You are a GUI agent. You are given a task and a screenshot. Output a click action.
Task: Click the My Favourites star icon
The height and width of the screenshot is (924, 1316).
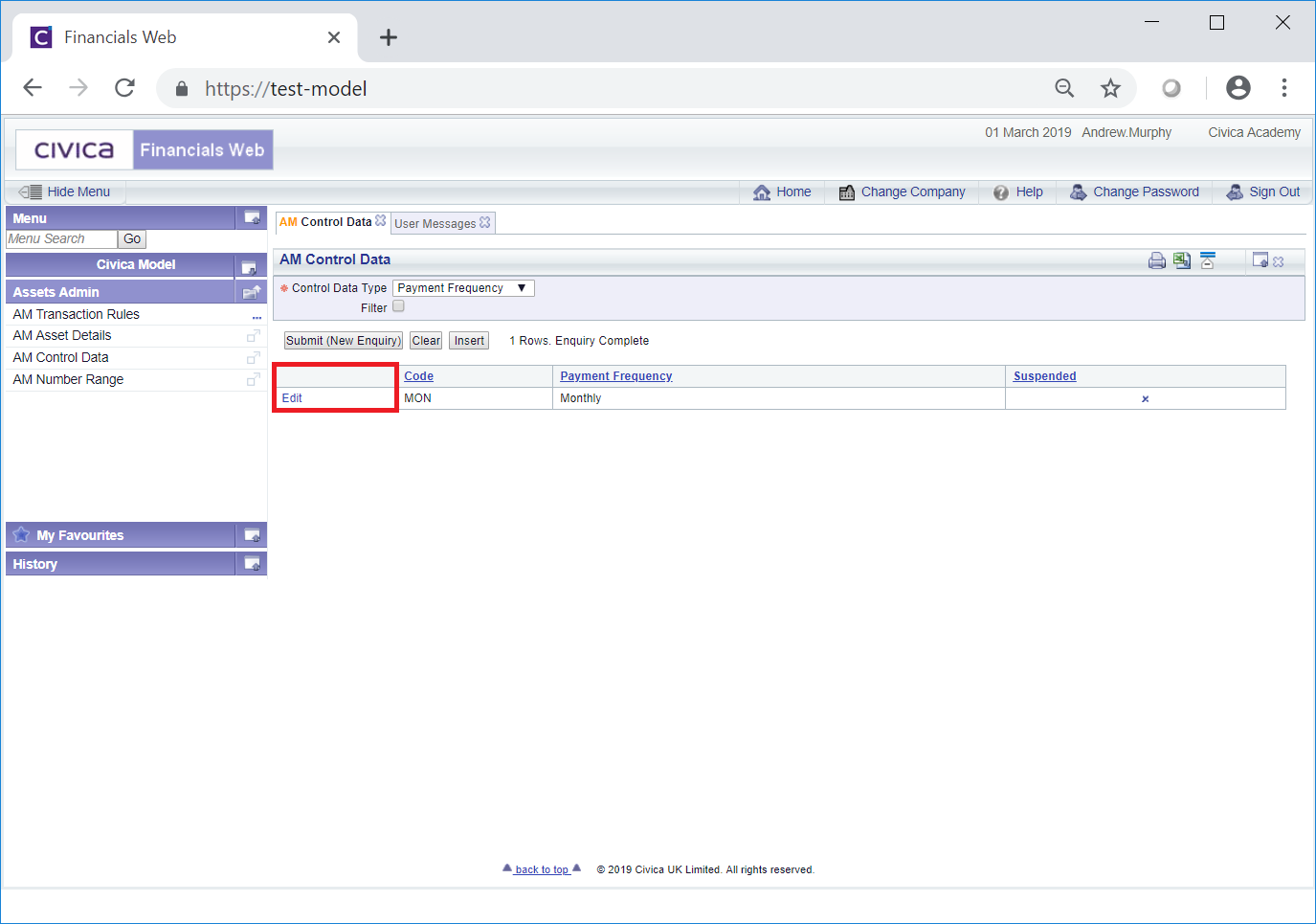(21, 534)
